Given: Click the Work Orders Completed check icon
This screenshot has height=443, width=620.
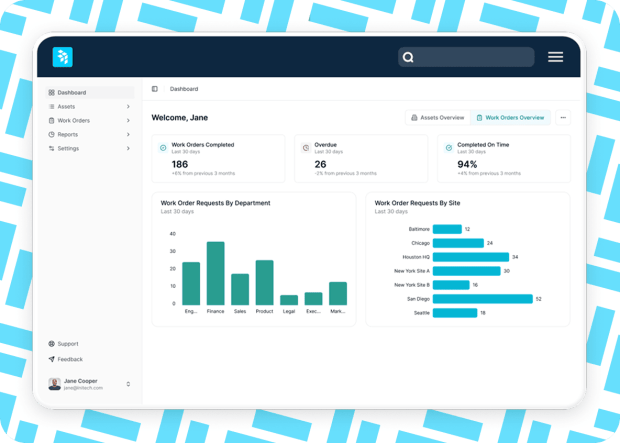Looking at the screenshot, I should point(163,148).
